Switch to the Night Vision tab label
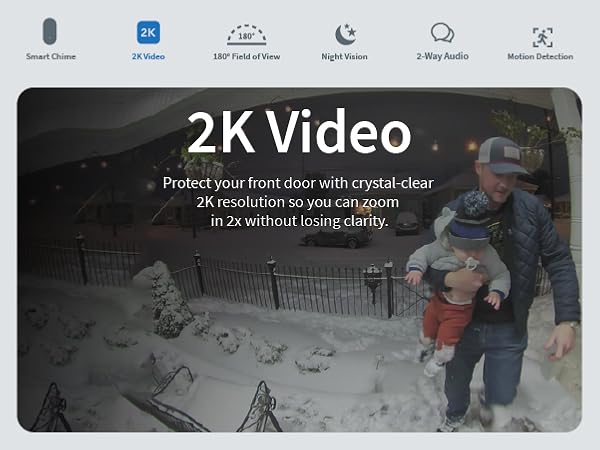 [344, 57]
